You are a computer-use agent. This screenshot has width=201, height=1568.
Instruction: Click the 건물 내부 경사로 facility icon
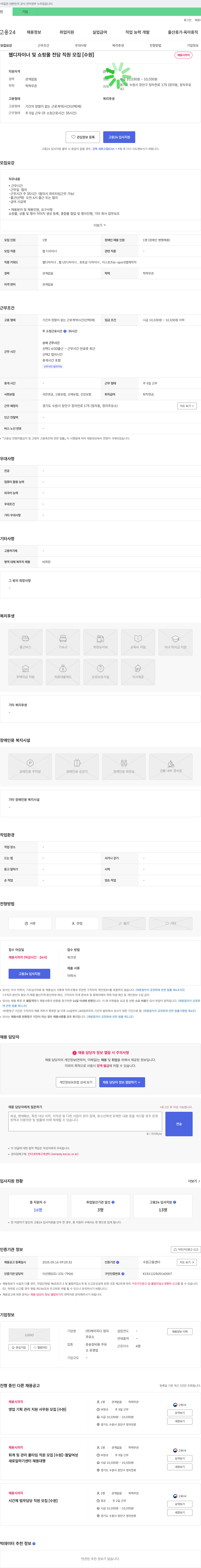click(171, 767)
